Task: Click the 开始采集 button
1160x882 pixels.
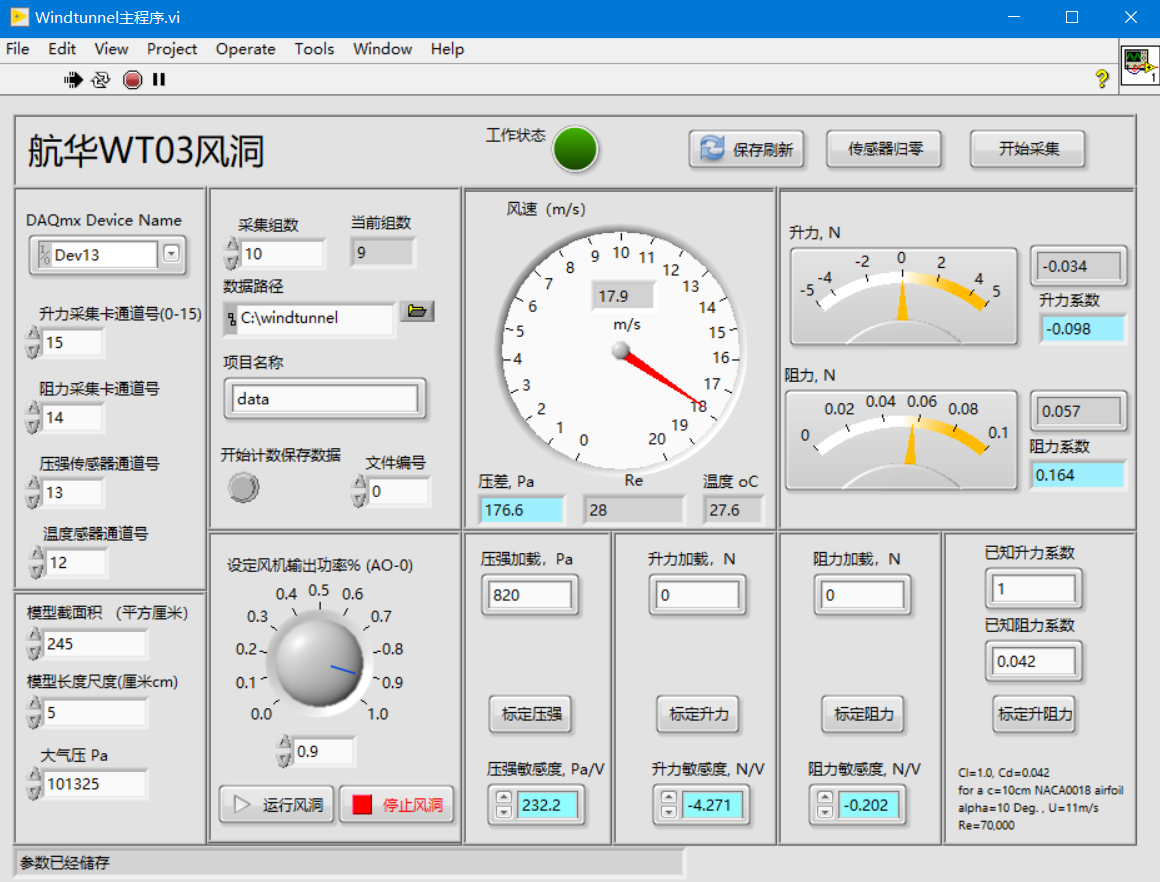Action: pyautogui.click(x=1028, y=149)
